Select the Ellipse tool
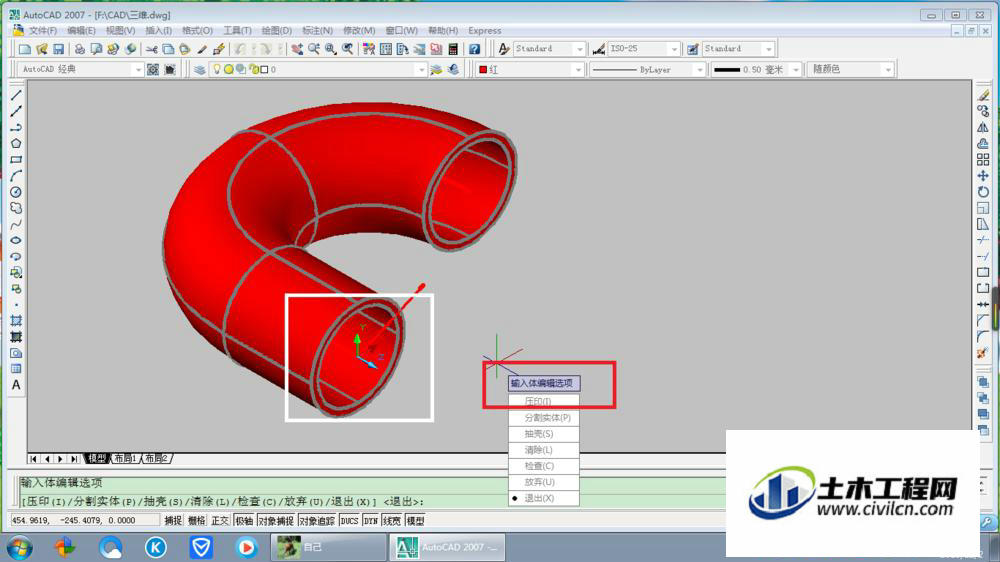The image size is (1000, 562). coord(16,240)
